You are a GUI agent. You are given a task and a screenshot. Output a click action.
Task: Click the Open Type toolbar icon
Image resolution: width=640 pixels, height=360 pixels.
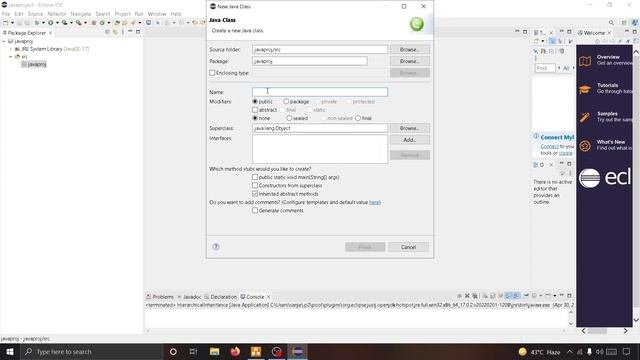[x=117, y=23]
